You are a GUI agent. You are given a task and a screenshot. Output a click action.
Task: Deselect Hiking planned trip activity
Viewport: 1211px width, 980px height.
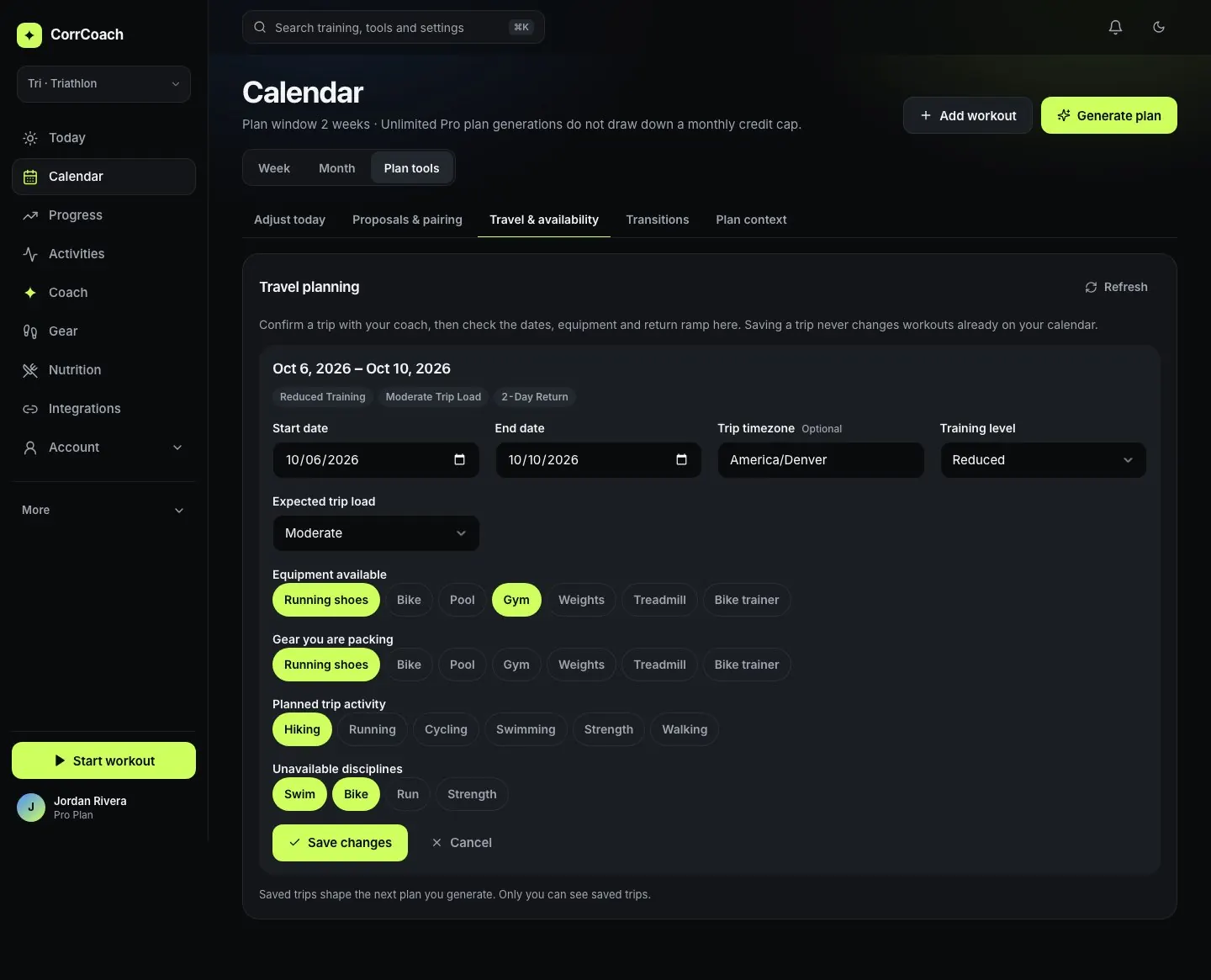click(302, 729)
